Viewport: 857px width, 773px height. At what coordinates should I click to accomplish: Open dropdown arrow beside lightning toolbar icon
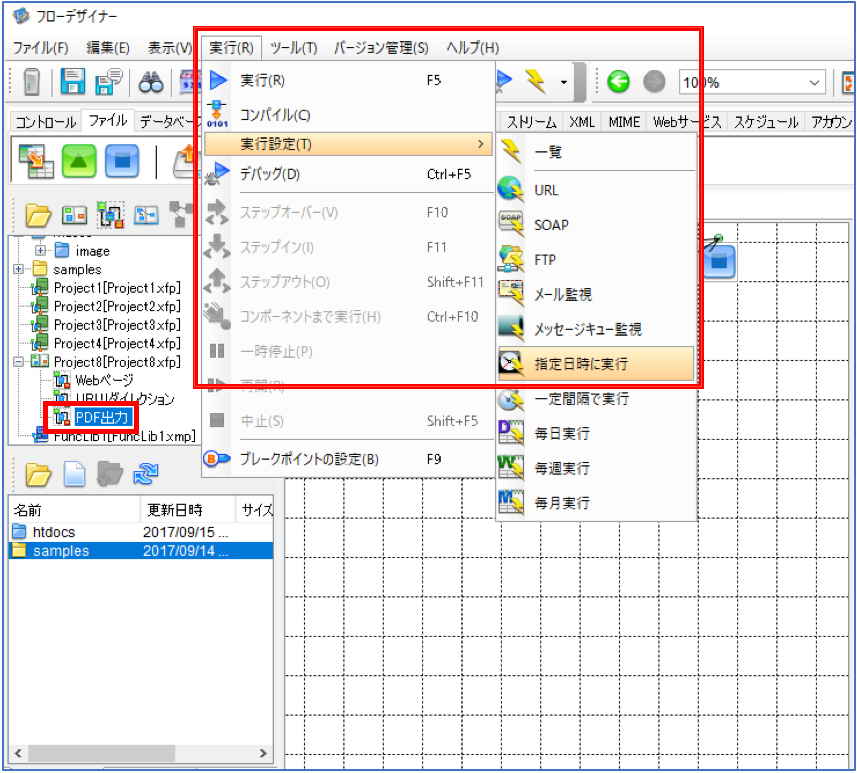[x=563, y=83]
